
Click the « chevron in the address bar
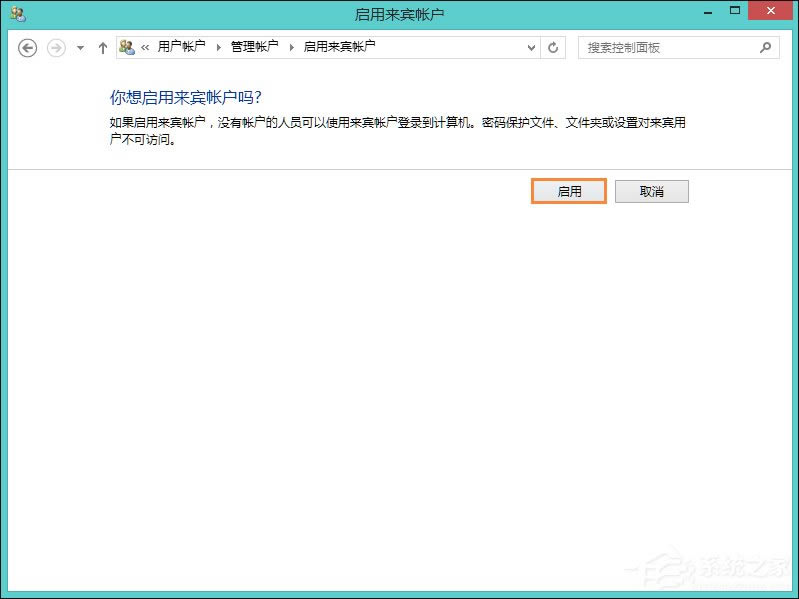(145, 47)
